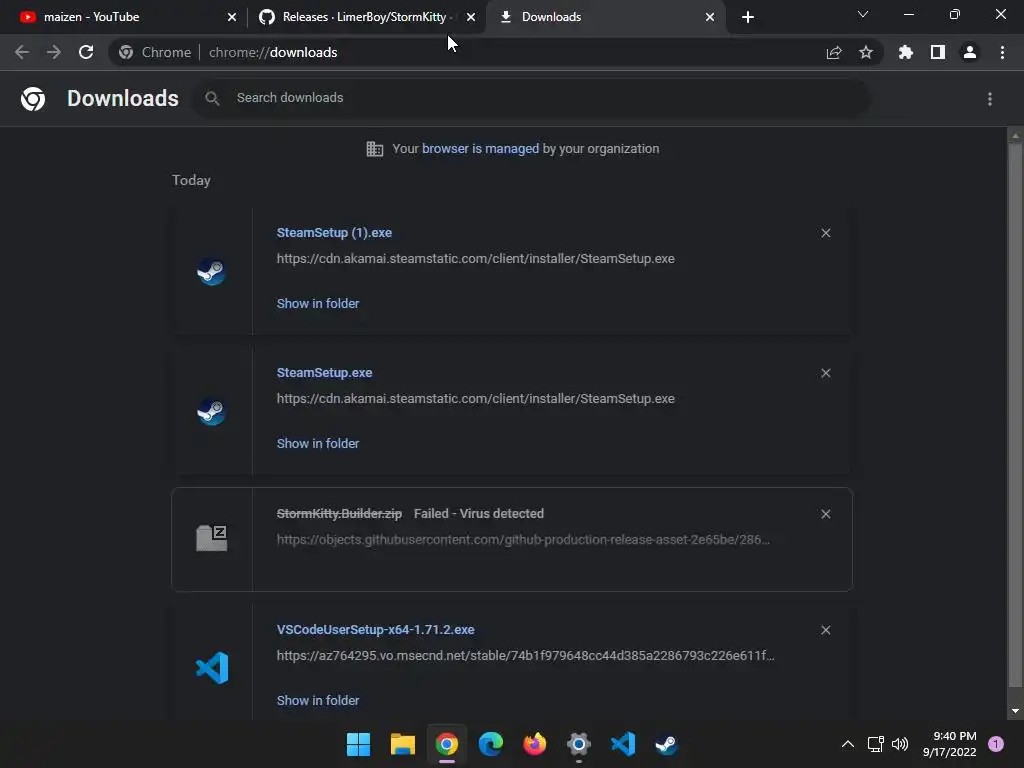This screenshot has height=768, width=1024.
Task: Click the VS Code icon of VSCodeUserSetup download
Action: 212,667
